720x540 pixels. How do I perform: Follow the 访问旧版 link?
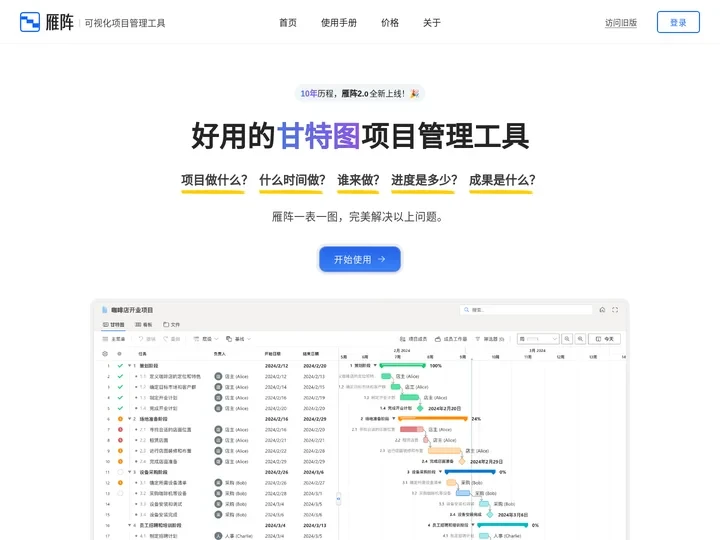click(621, 22)
